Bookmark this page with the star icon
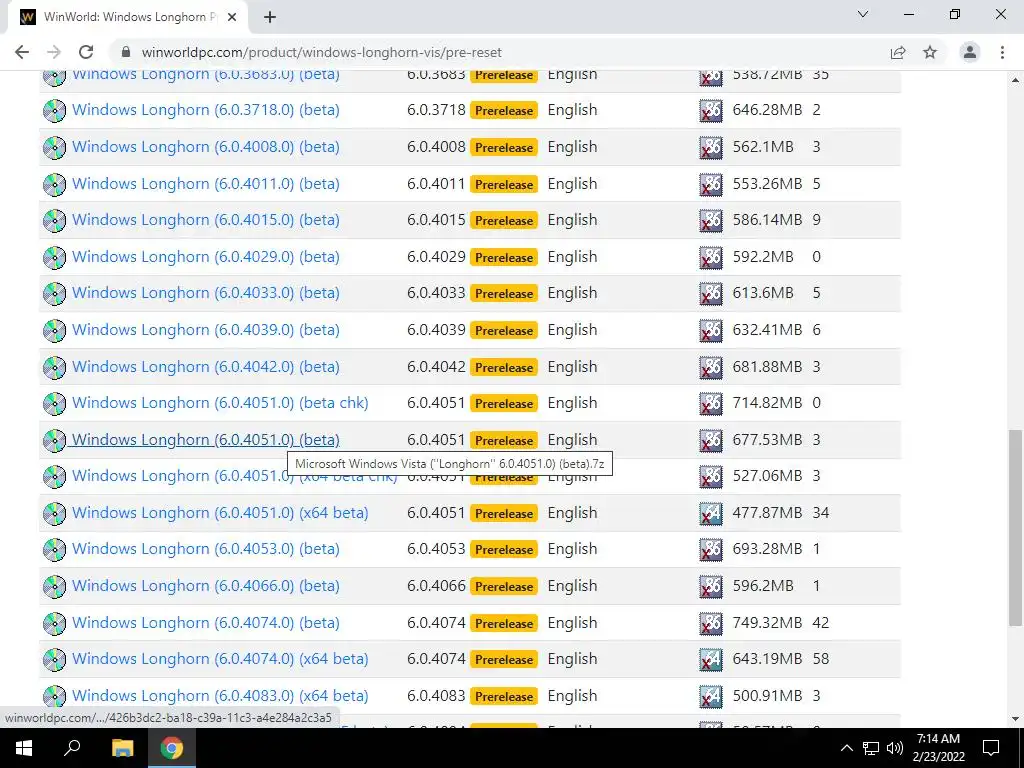Screen dimensions: 1024x768 (x=930, y=52)
